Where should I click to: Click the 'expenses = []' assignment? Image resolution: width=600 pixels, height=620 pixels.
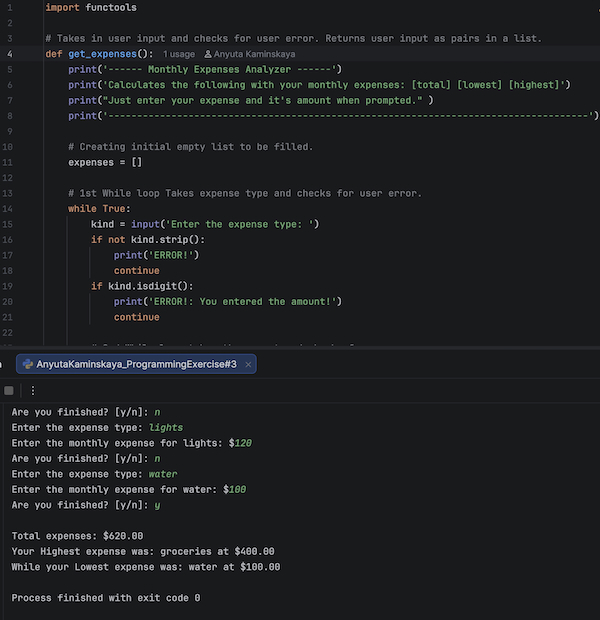[x=105, y=163]
